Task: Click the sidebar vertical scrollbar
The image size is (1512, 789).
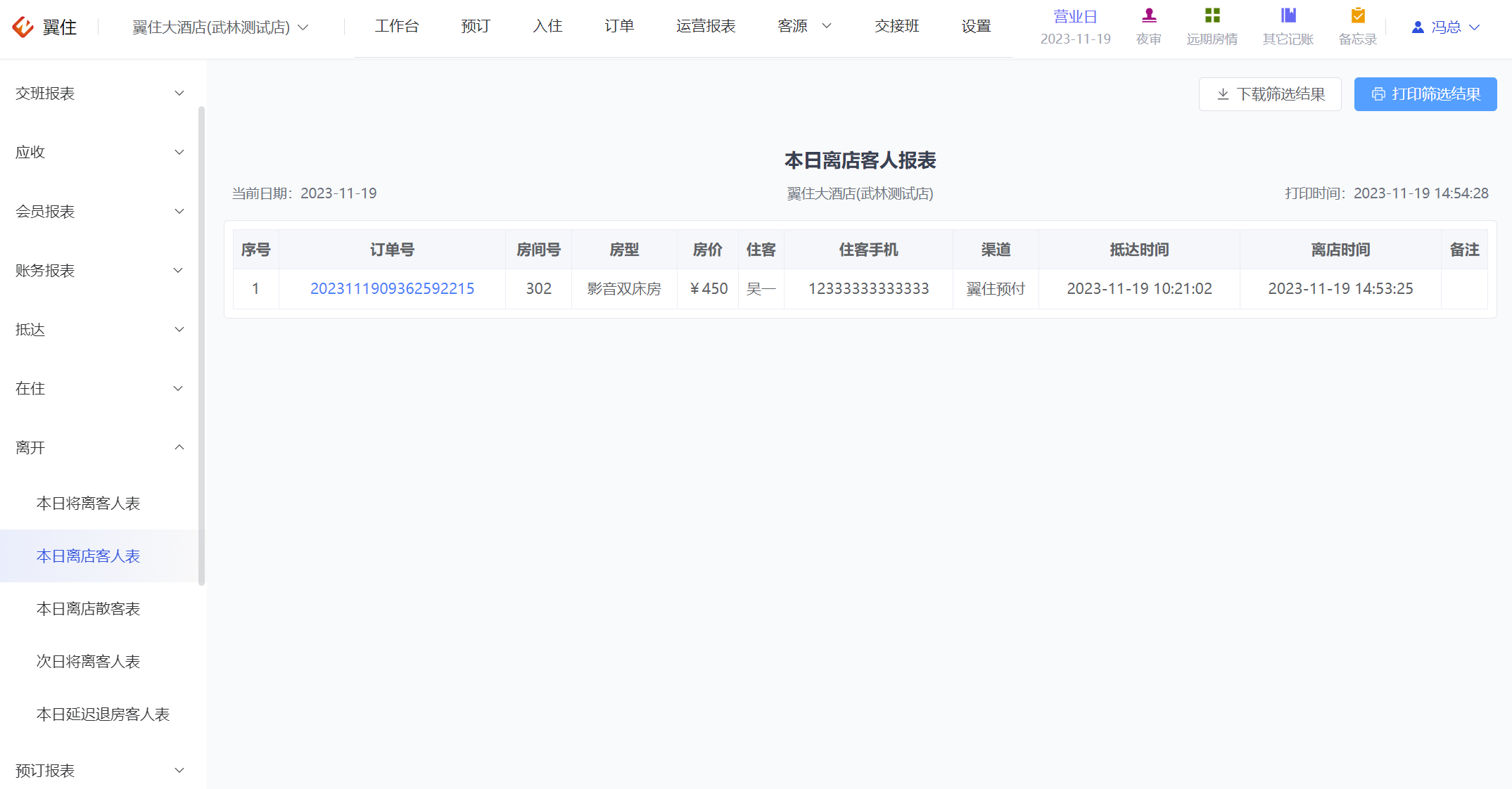Action: point(202,346)
